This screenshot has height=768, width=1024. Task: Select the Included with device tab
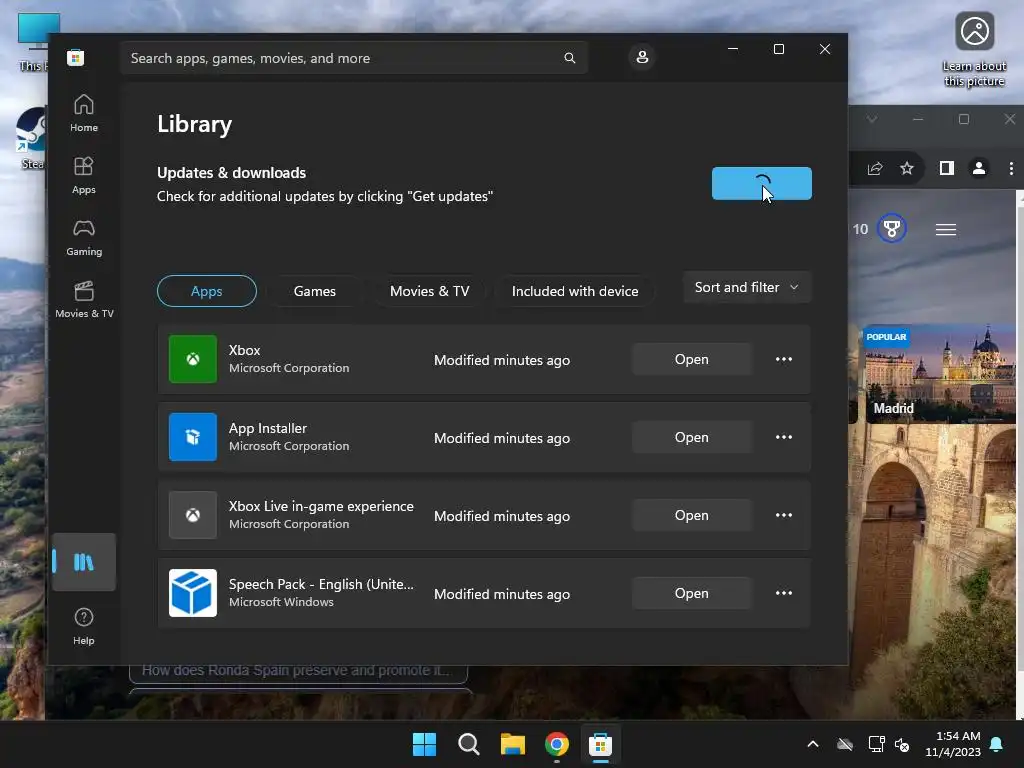tap(575, 291)
